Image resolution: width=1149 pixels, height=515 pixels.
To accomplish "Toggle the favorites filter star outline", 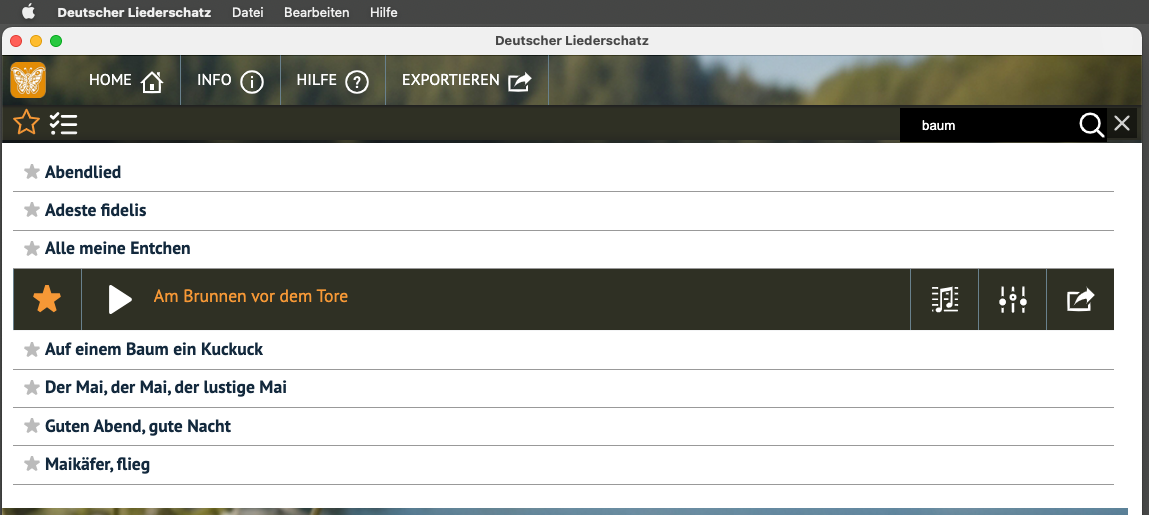I will [x=26, y=122].
